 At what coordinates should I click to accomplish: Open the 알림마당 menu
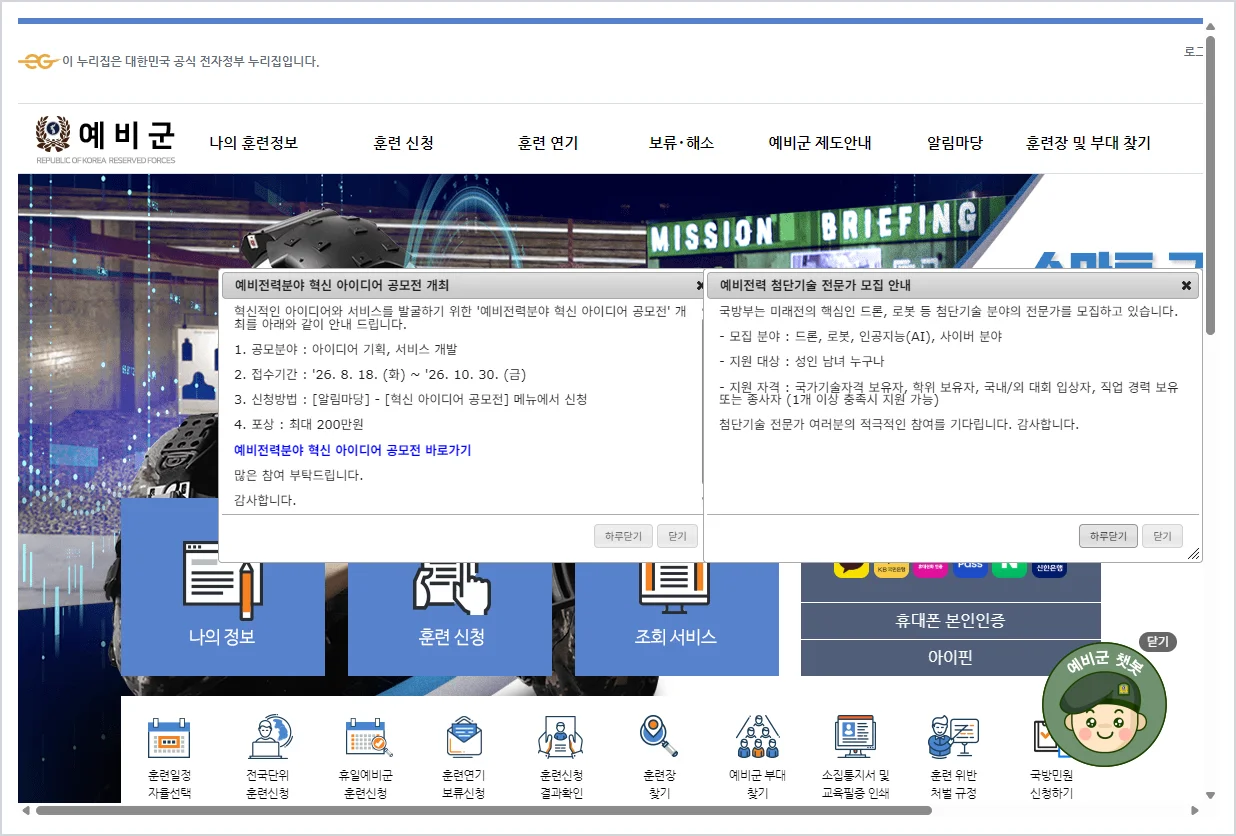955,143
